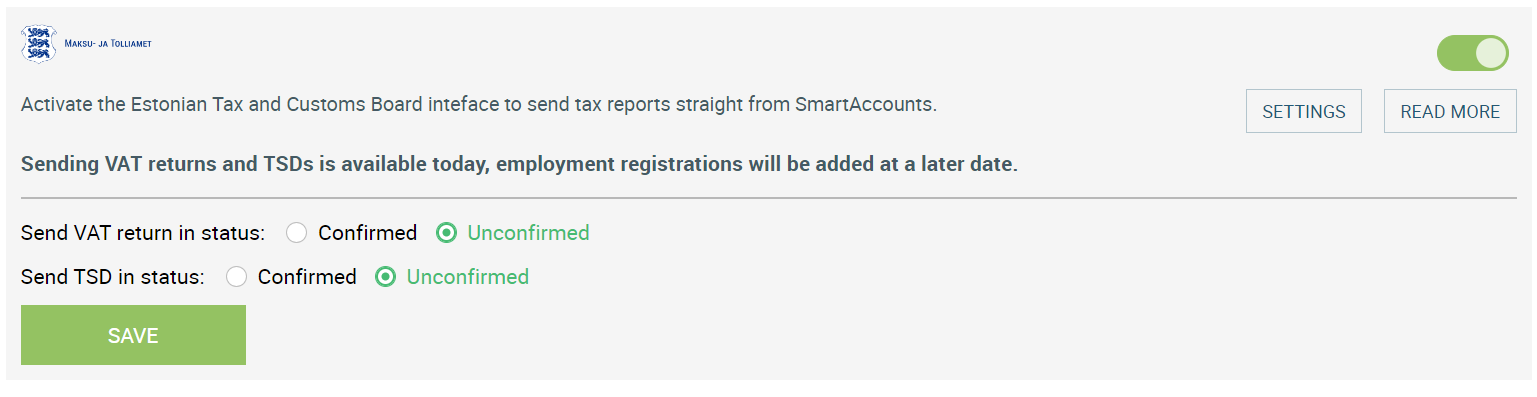Click the bold 'Sending VAT returns and TSDs' notice
The image size is (1537, 397).
point(519,164)
